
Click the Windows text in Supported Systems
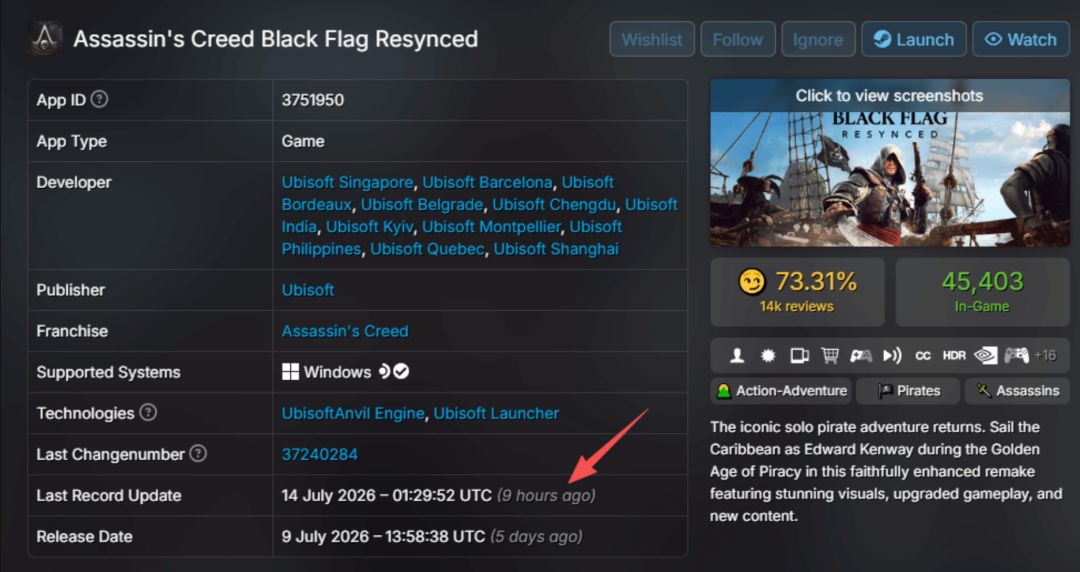pos(338,372)
